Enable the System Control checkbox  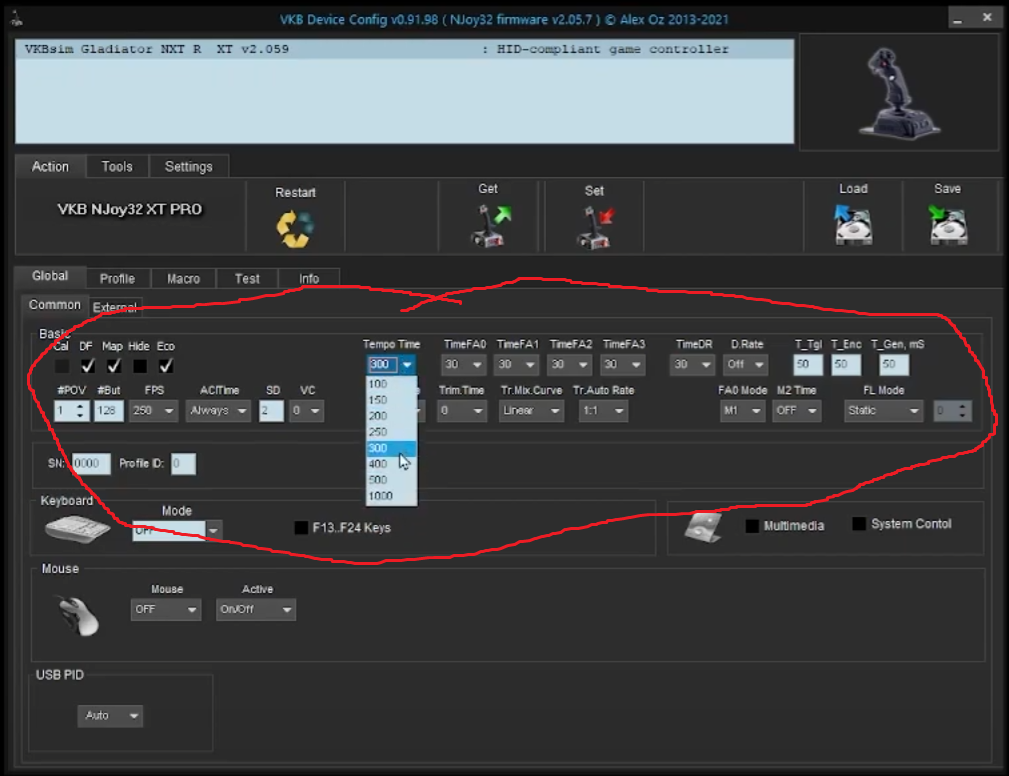[858, 524]
